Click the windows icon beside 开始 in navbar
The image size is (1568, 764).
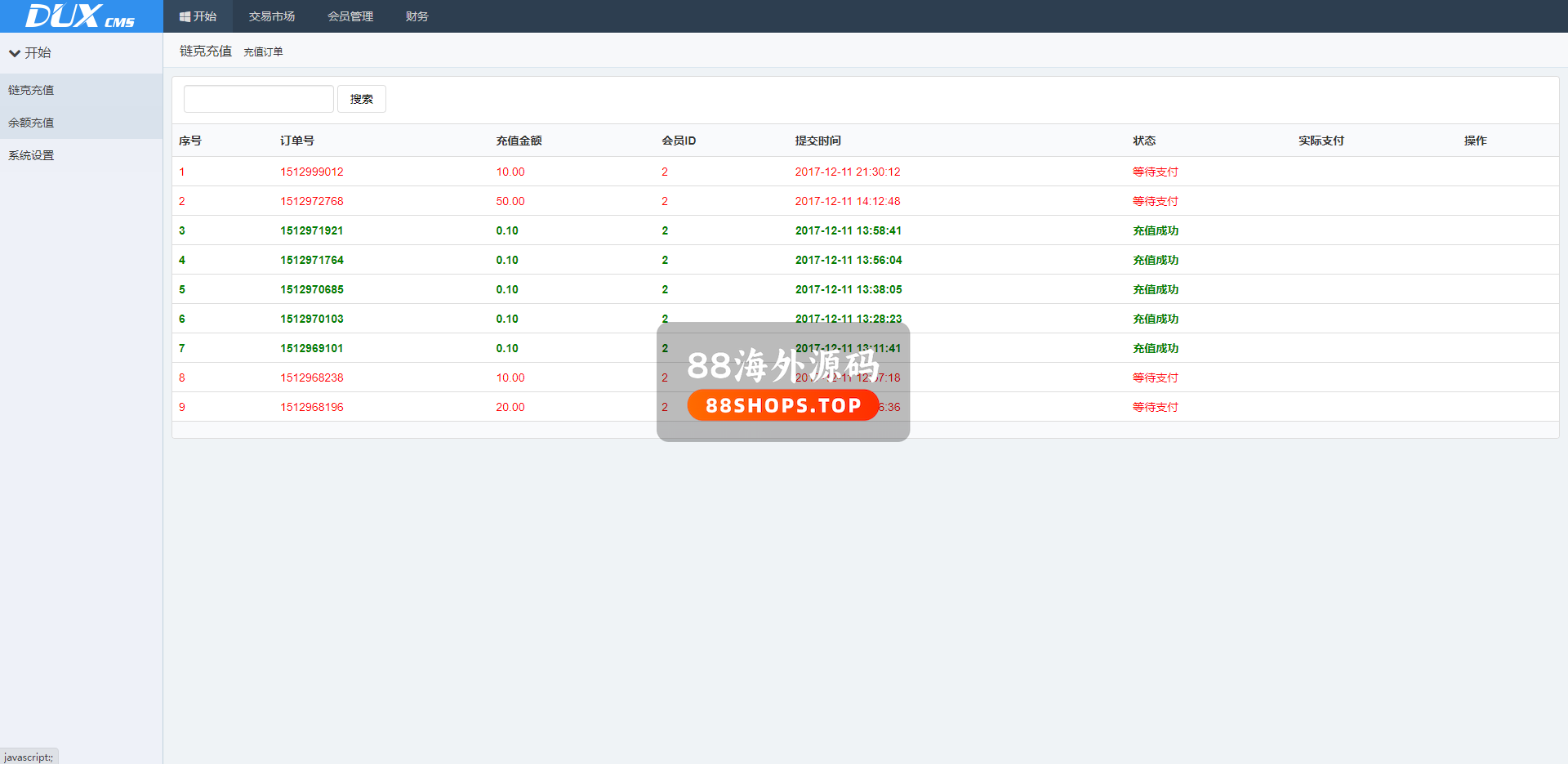pyautogui.click(x=185, y=16)
